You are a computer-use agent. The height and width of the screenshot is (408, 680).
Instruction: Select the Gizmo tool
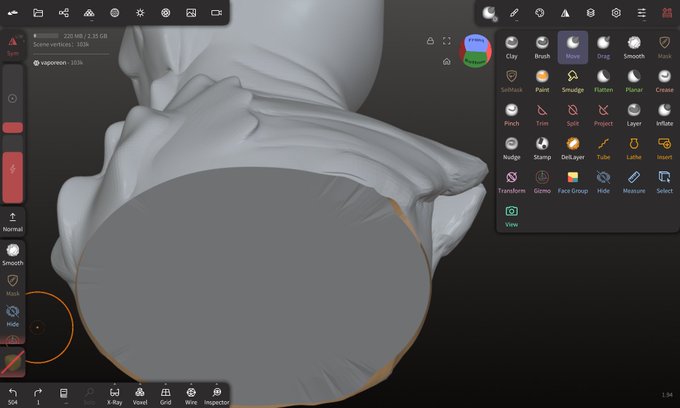542,182
